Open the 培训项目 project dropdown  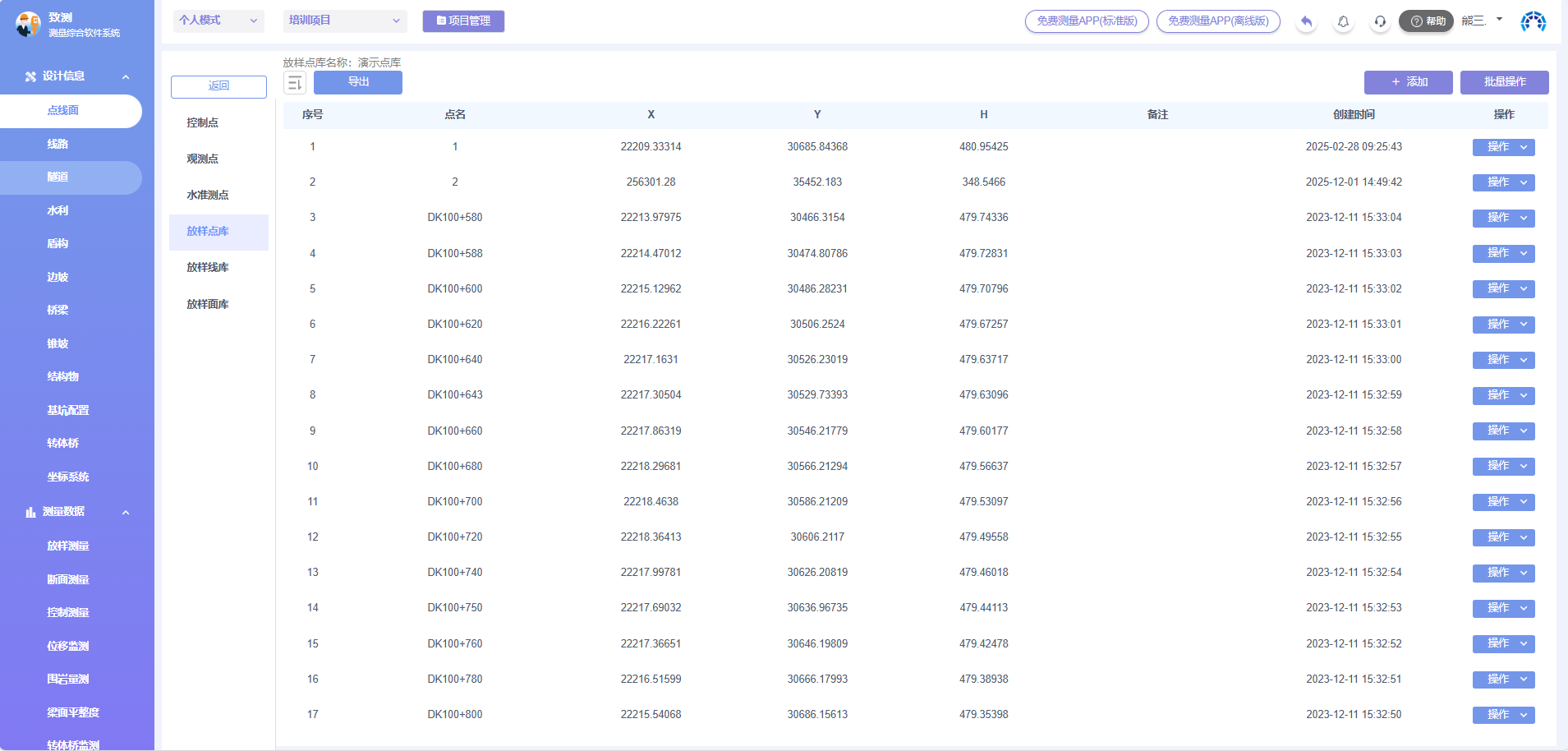344,21
